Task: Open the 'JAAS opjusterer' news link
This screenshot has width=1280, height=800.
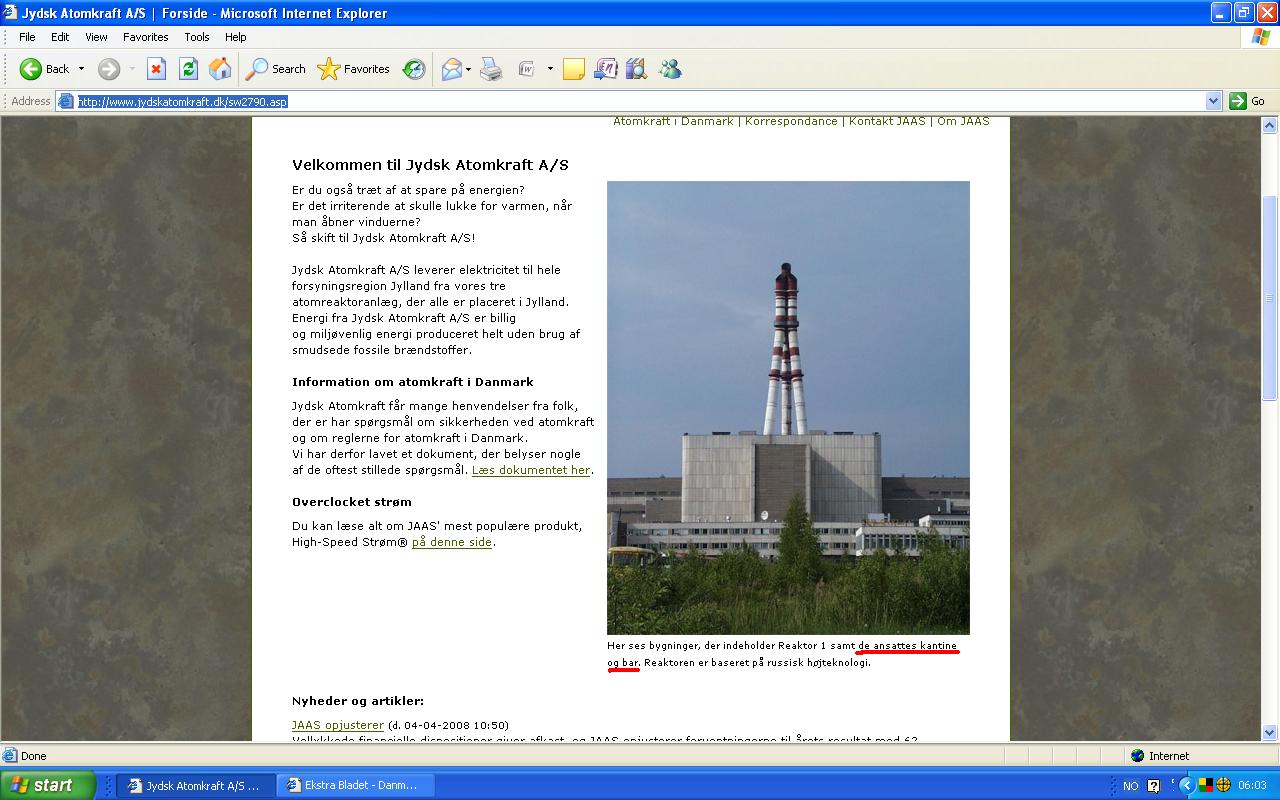Action: [x=338, y=725]
